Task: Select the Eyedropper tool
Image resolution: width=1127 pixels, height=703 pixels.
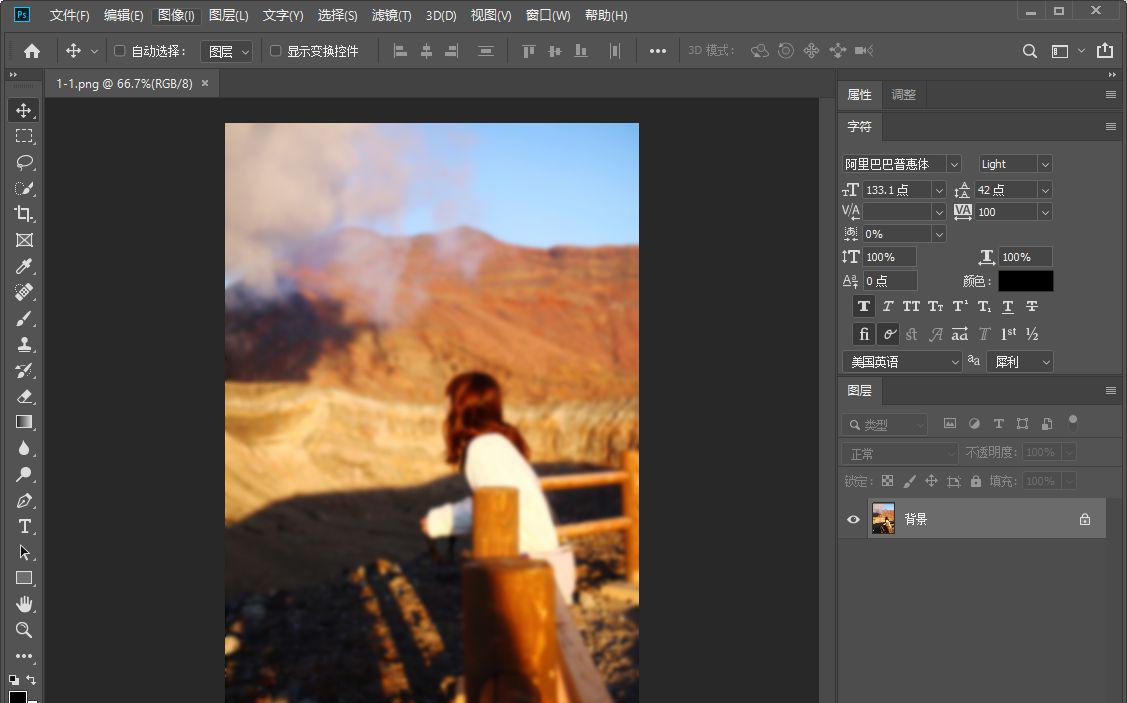Action: tap(24, 266)
